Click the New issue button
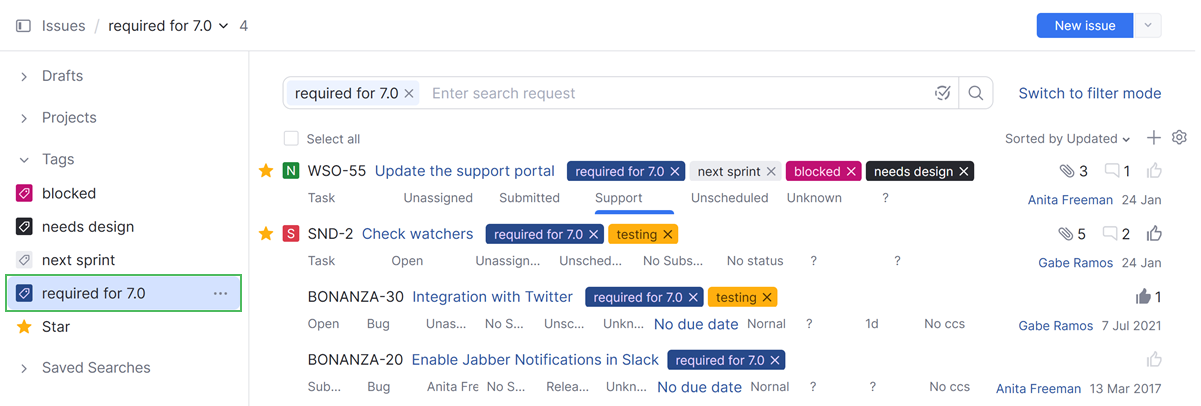The width and height of the screenshot is (1201, 406). pyautogui.click(x=1085, y=26)
